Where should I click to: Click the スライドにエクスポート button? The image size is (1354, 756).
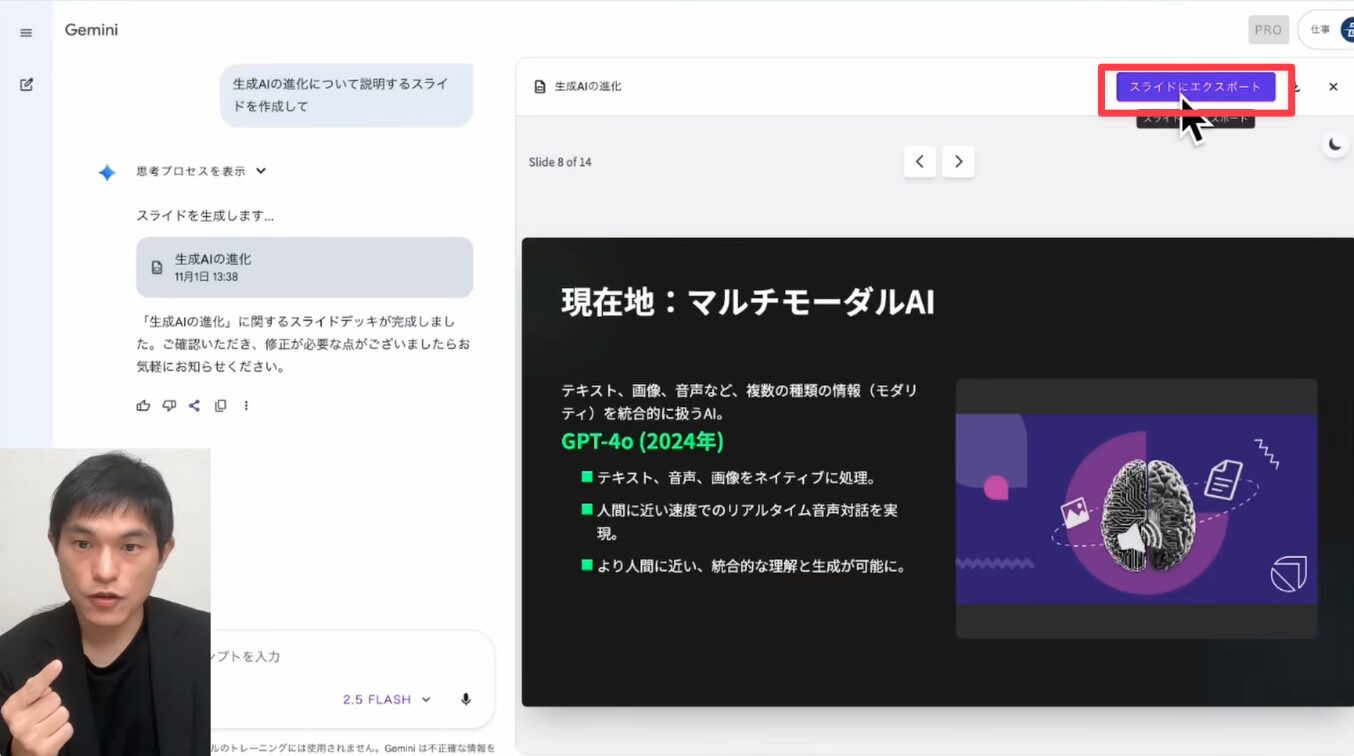[x=1195, y=87]
